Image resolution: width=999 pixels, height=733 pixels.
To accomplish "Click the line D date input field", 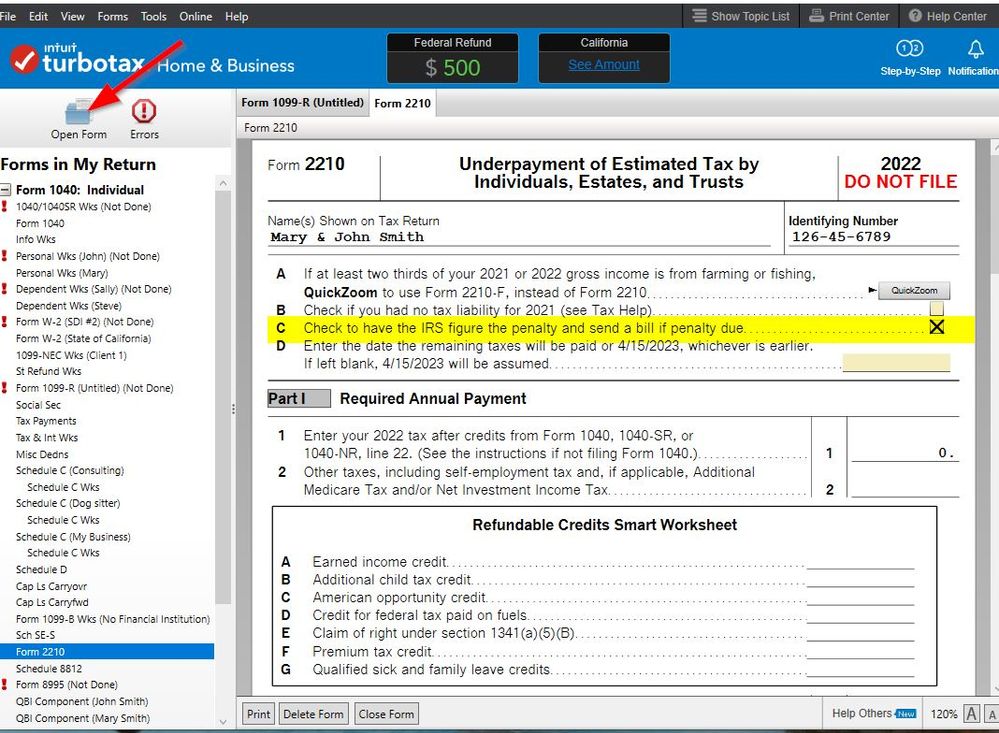I will [896, 363].
